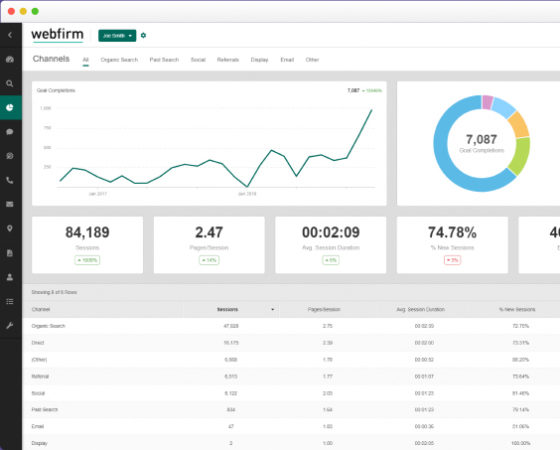Click the orange segment of donut chart
Screen dimensions: 560x450
(519, 124)
